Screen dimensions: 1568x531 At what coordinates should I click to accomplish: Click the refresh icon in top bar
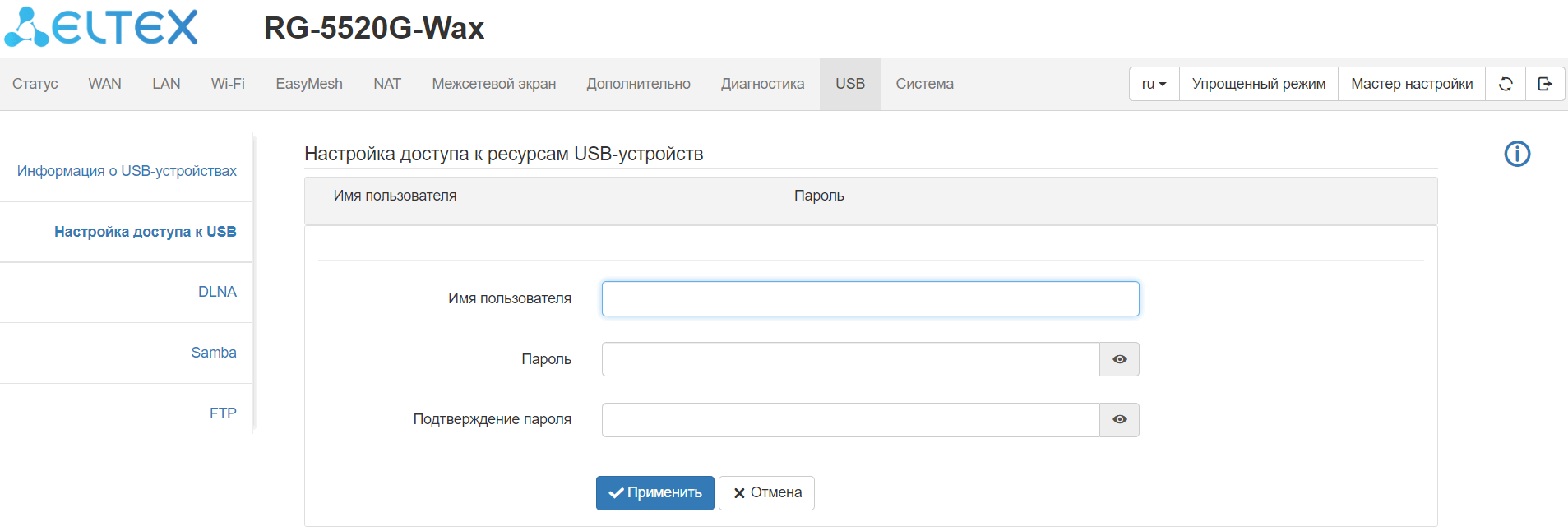1506,84
